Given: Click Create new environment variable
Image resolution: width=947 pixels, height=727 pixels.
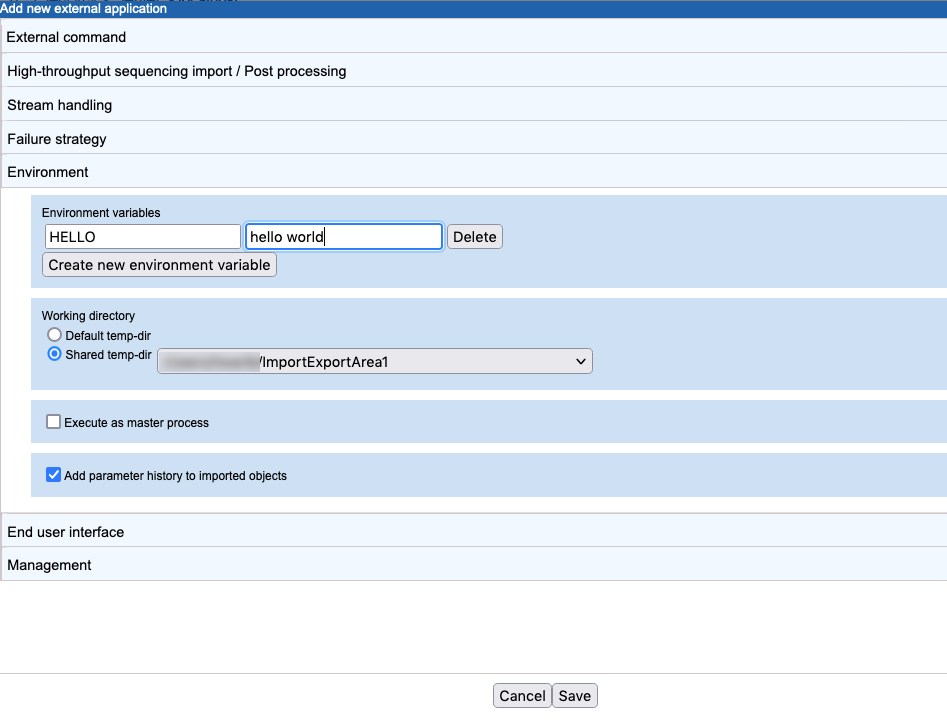Looking at the screenshot, I should click(x=160, y=265).
